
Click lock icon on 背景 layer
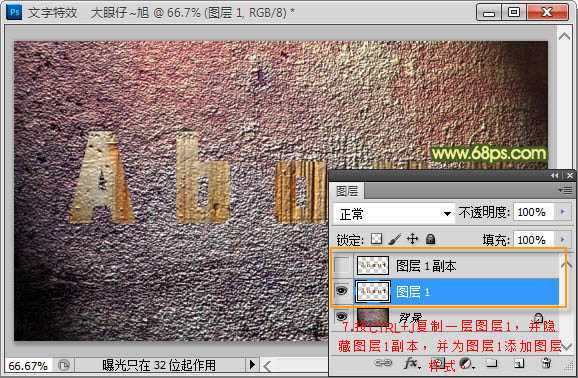539,317
